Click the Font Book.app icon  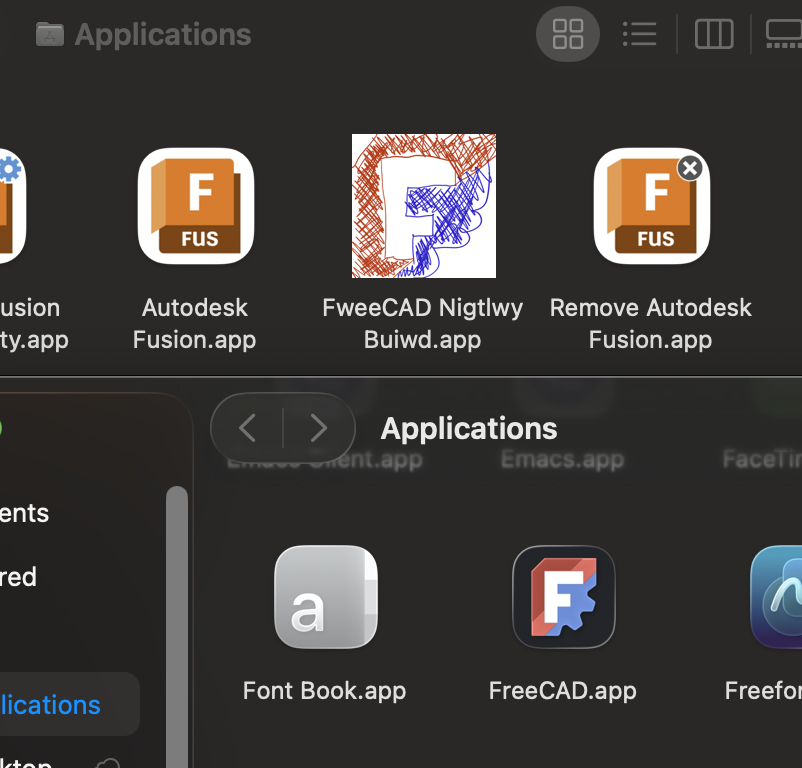326,597
